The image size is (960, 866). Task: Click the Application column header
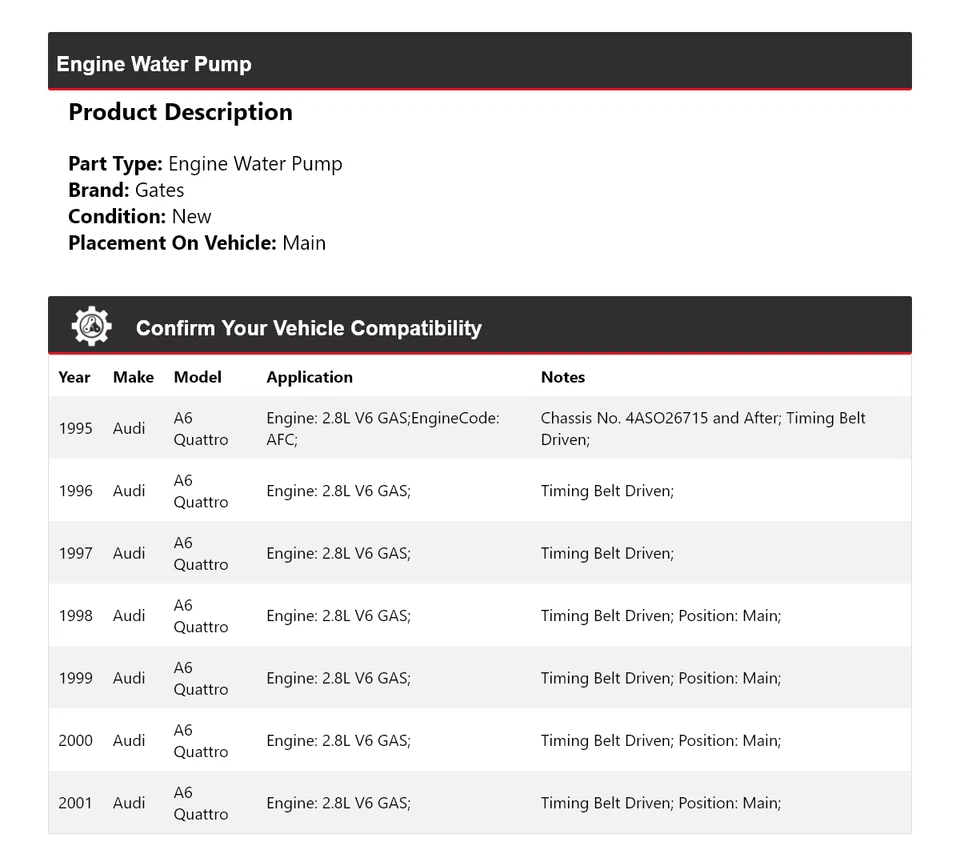(309, 377)
